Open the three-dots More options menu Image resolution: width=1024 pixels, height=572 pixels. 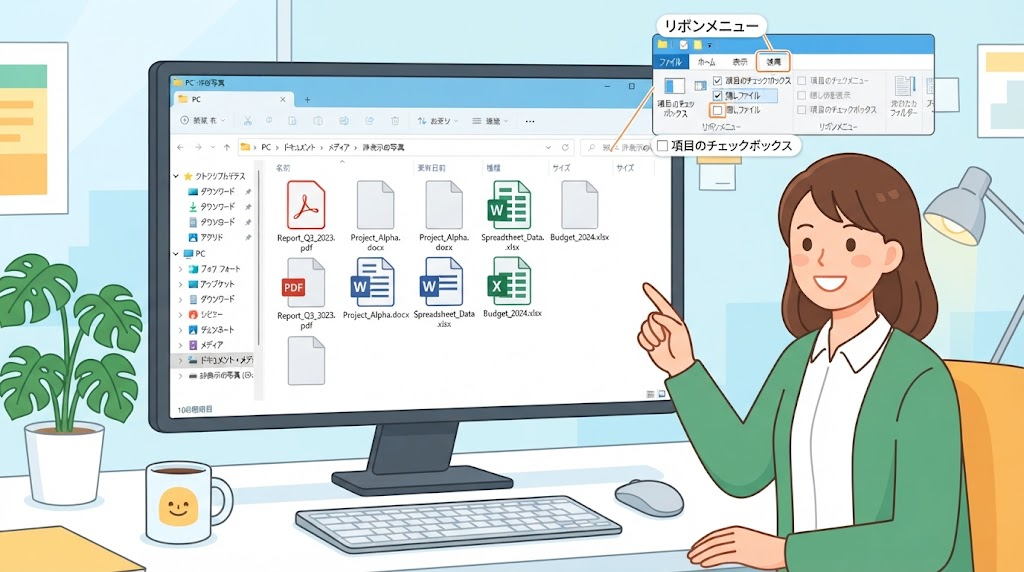coord(530,121)
